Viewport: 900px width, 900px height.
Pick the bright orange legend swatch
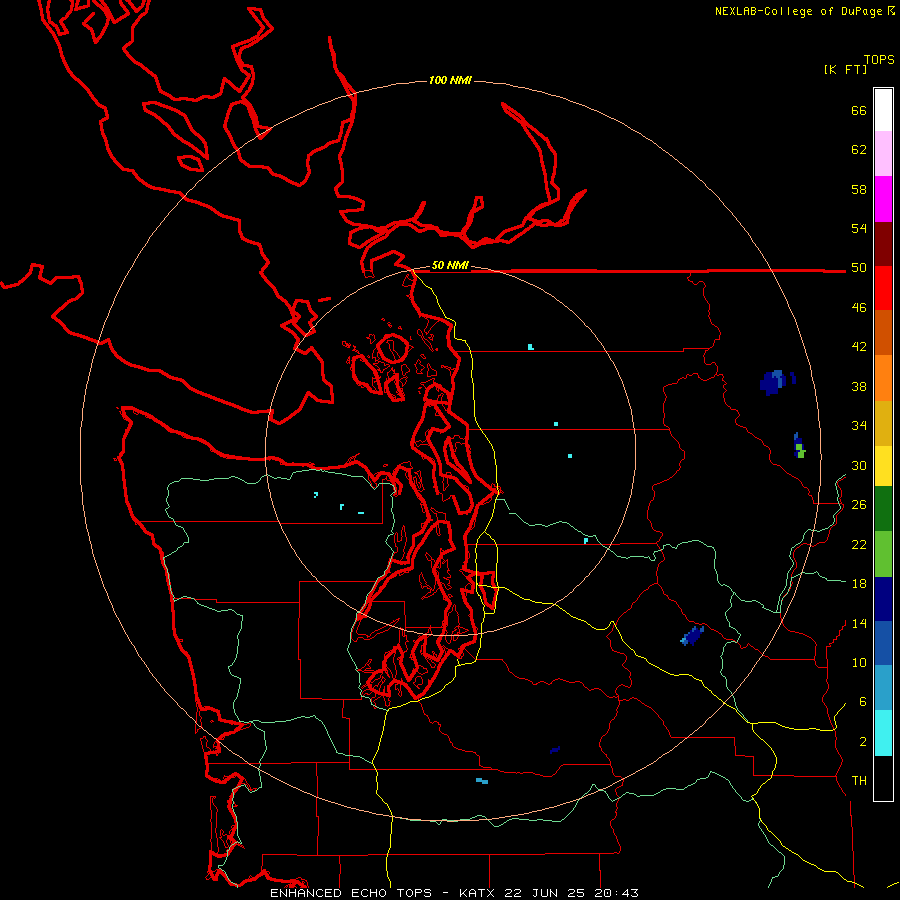click(883, 378)
